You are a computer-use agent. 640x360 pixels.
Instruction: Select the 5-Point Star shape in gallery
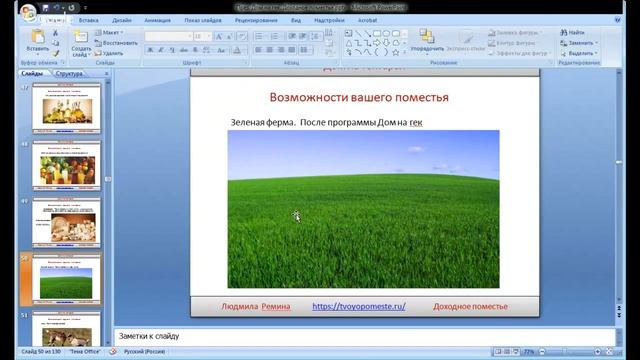click(396, 52)
